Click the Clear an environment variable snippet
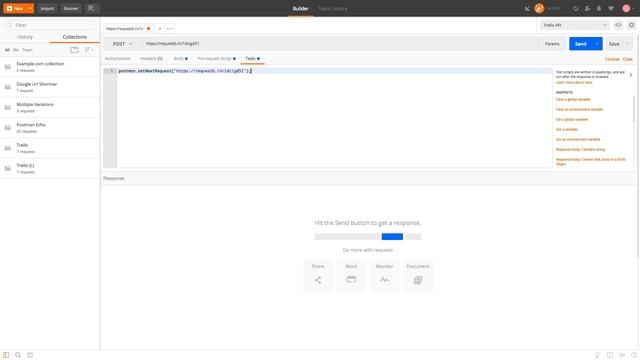This screenshot has height=360, width=640. coord(579,109)
